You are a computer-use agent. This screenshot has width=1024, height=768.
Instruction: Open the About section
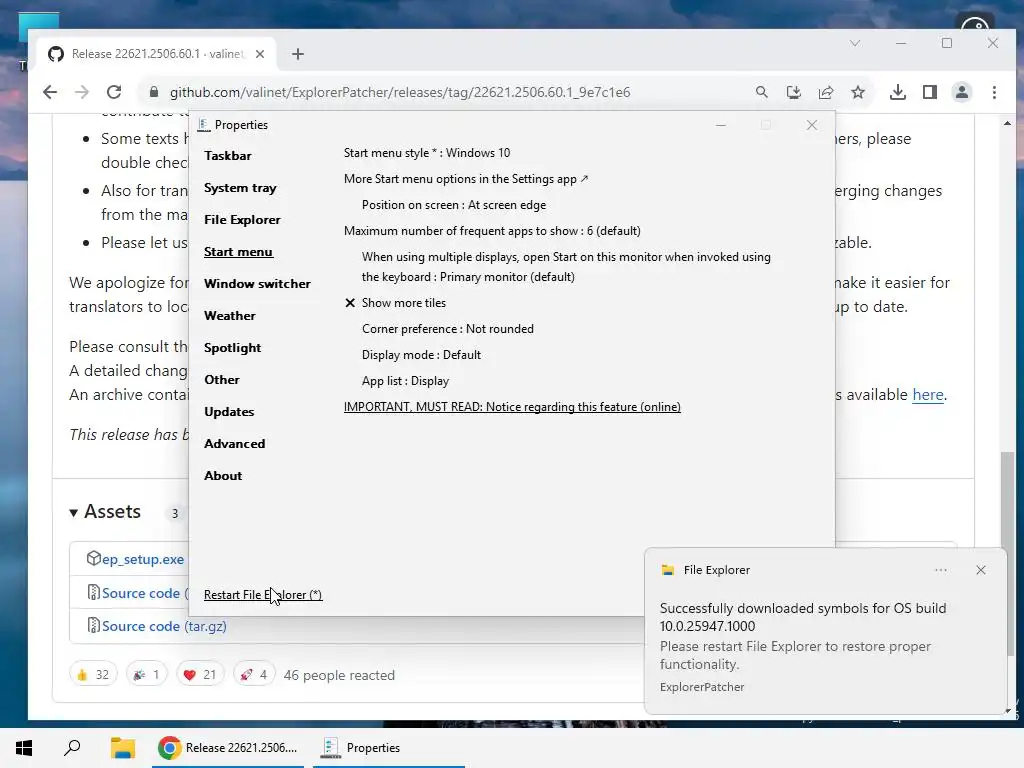coord(223,475)
